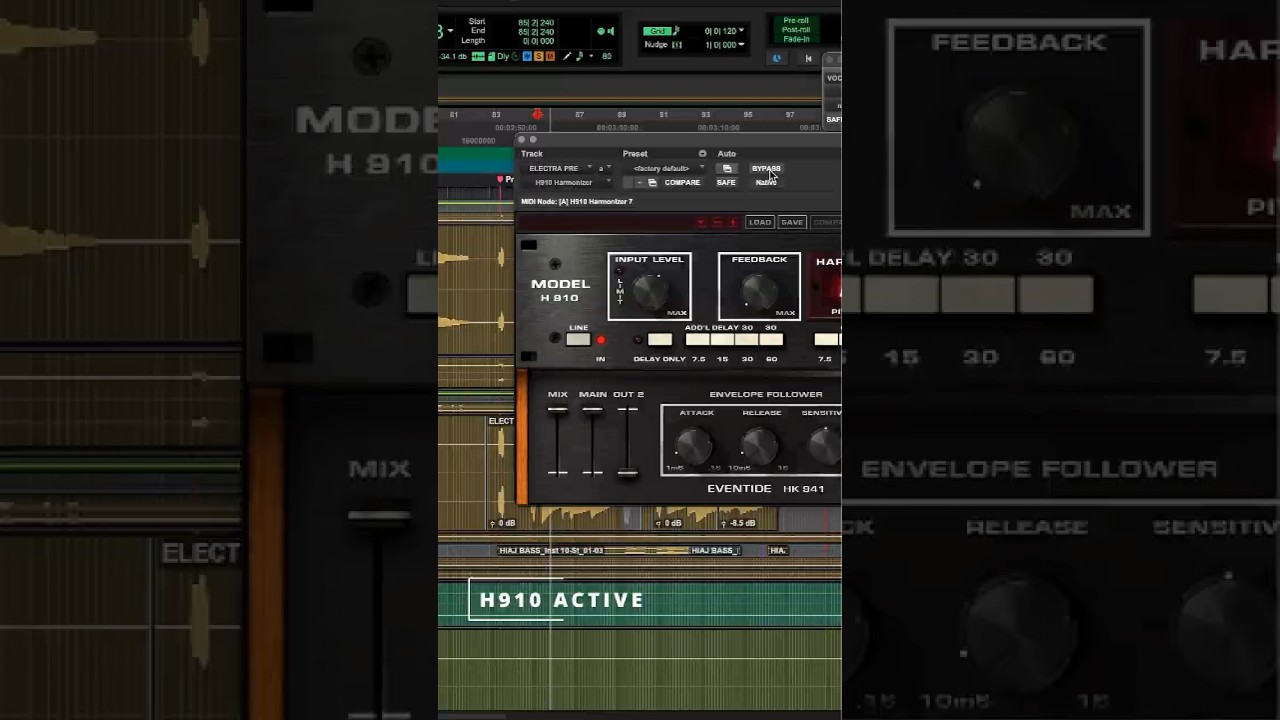The width and height of the screenshot is (1280, 720).
Task: Click the third red icon in Eventide bar
Action: pyautogui.click(x=733, y=222)
